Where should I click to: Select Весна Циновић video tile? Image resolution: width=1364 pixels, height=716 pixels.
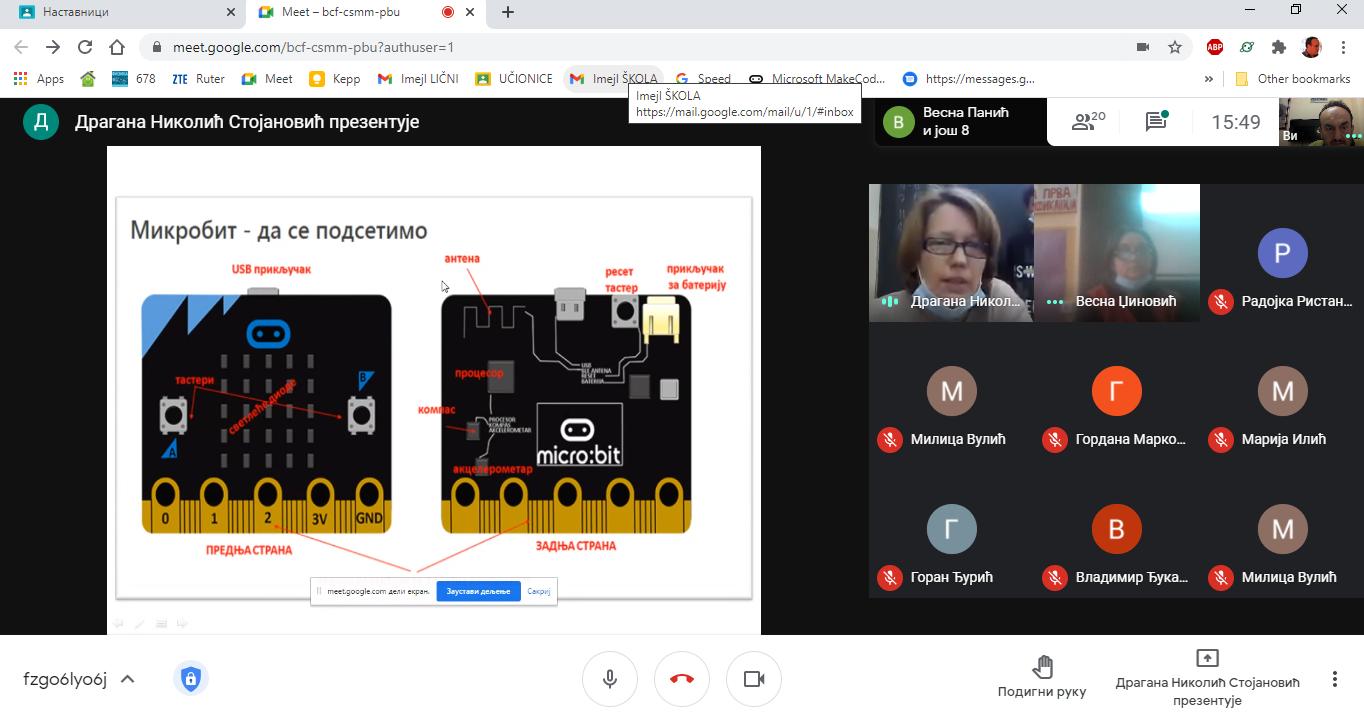tap(1117, 252)
